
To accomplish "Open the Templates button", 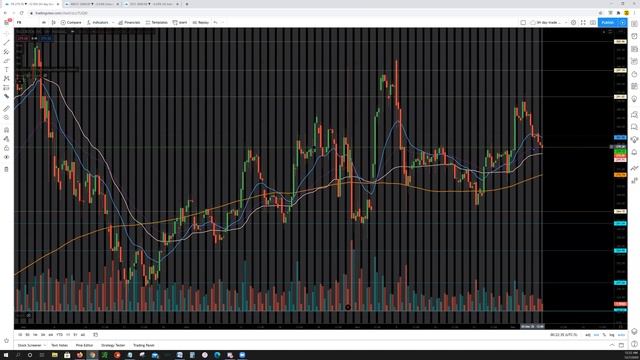I will click(157, 22).
